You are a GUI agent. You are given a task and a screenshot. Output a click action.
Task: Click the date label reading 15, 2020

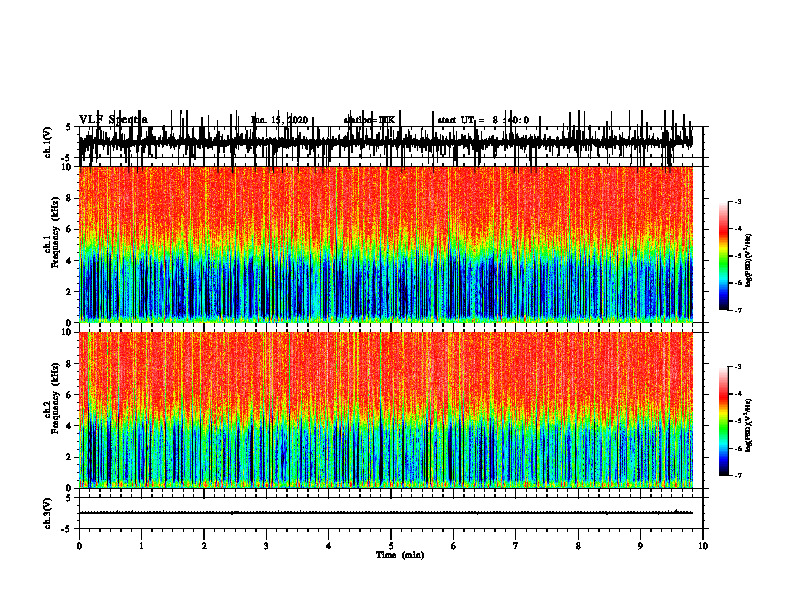click(291, 120)
